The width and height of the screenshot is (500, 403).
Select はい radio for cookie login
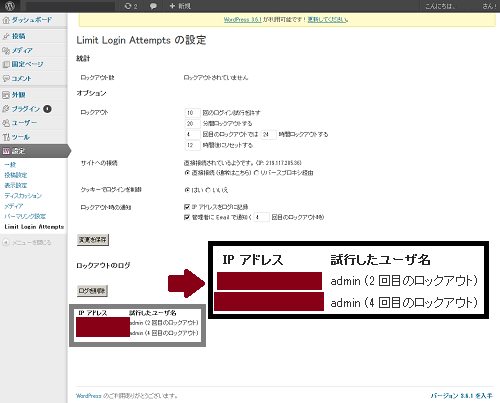click(x=187, y=190)
